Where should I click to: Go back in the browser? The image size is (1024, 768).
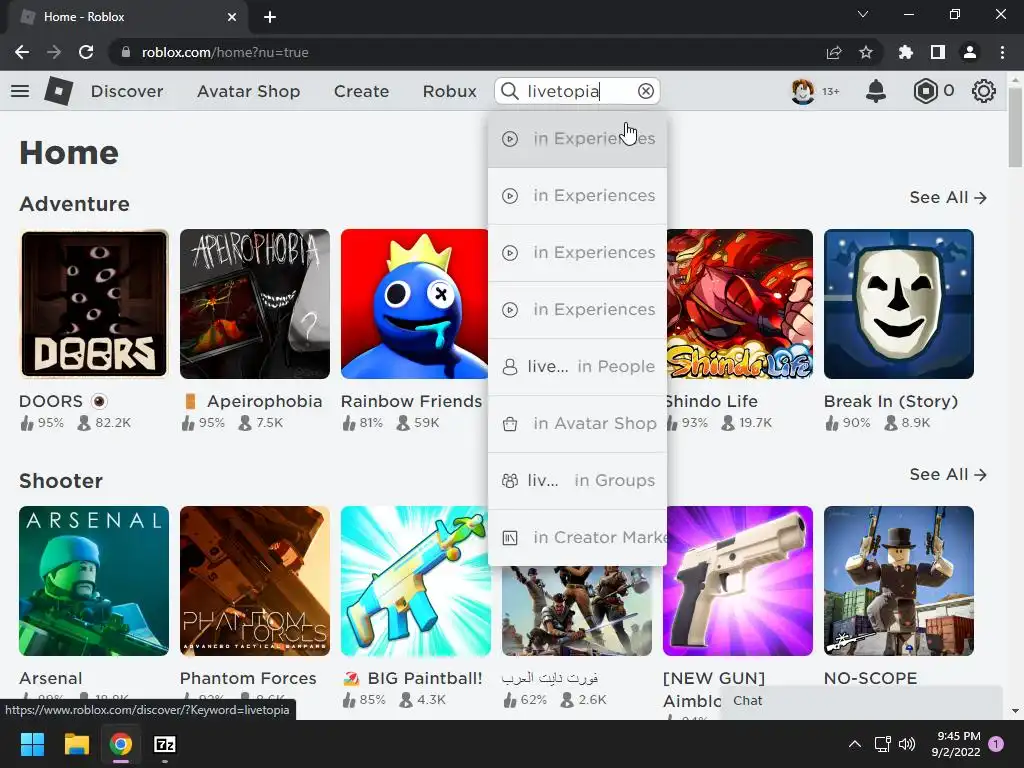(x=22, y=52)
